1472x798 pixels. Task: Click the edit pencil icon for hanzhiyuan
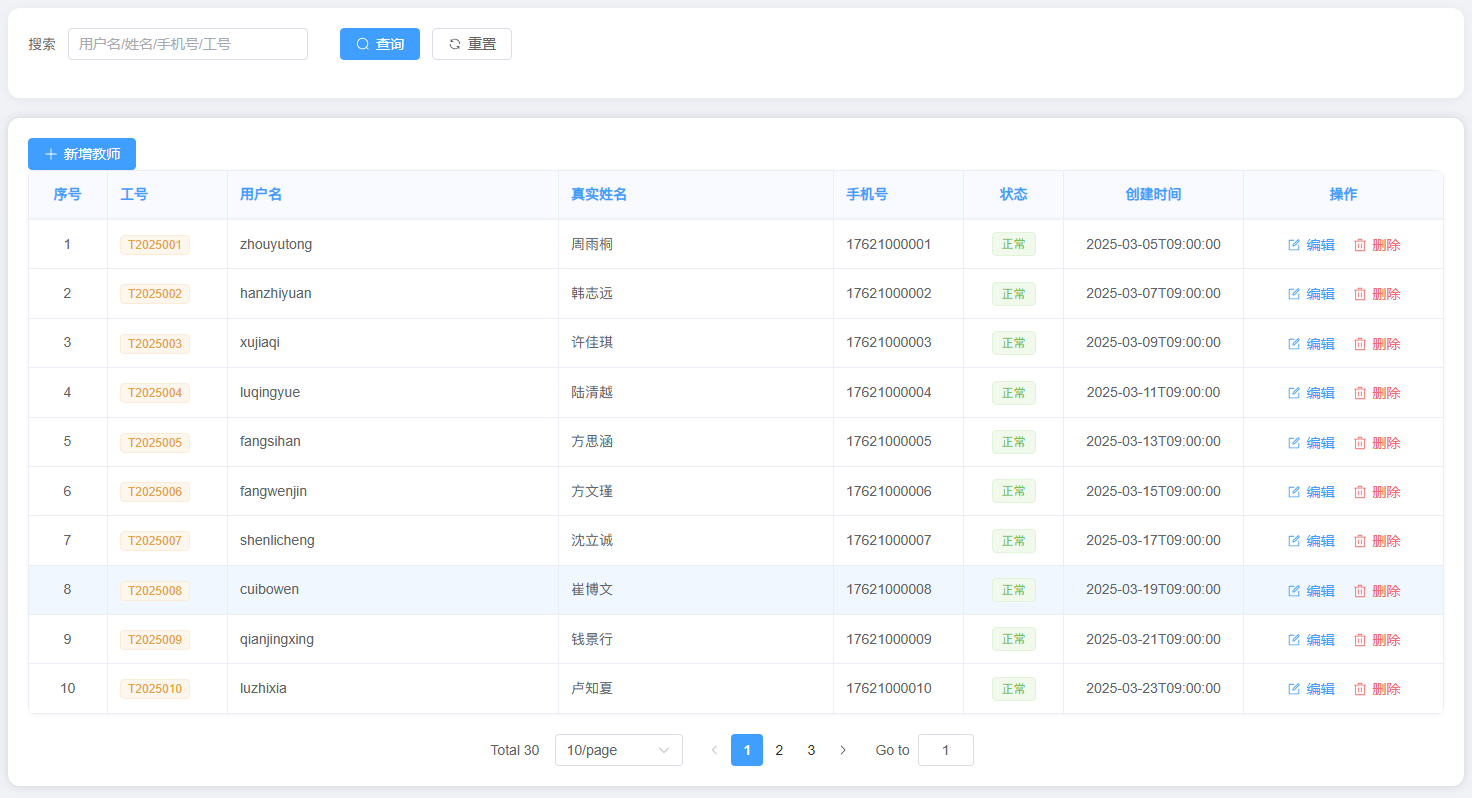click(x=1294, y=294)
